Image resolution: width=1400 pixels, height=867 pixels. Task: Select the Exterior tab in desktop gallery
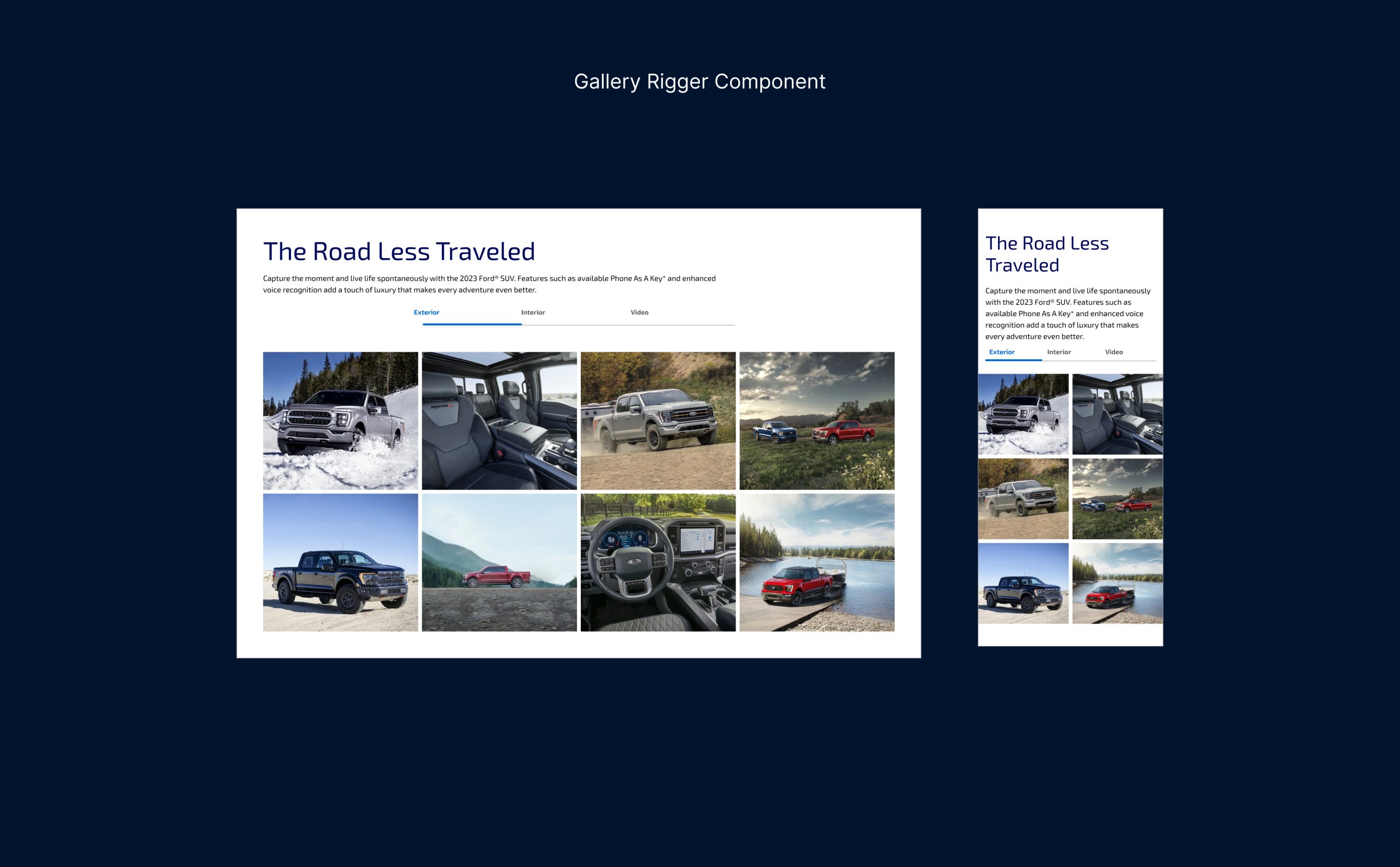[427, 312]
